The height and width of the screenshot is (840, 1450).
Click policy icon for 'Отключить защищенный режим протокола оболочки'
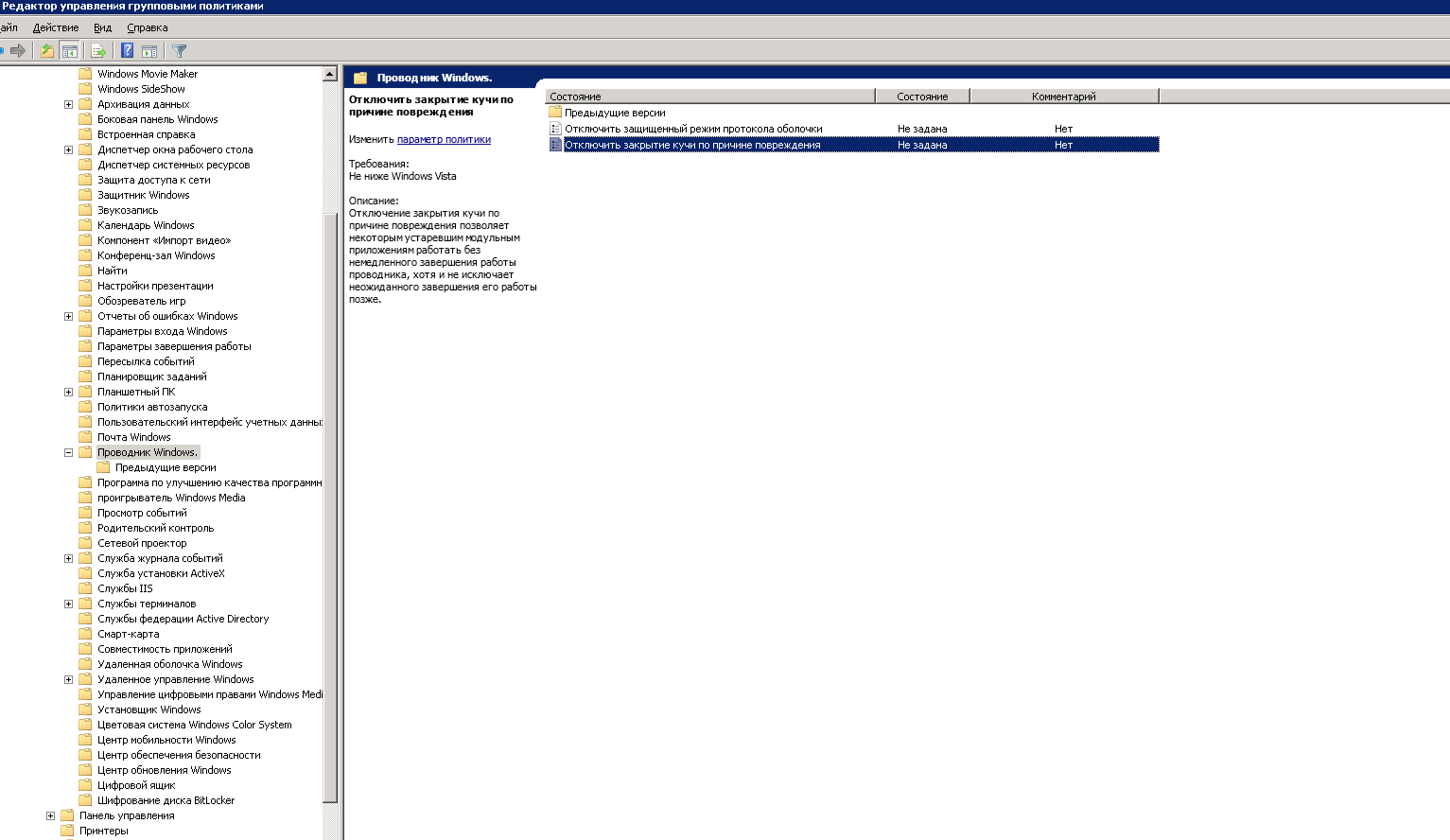click(555, 129)
